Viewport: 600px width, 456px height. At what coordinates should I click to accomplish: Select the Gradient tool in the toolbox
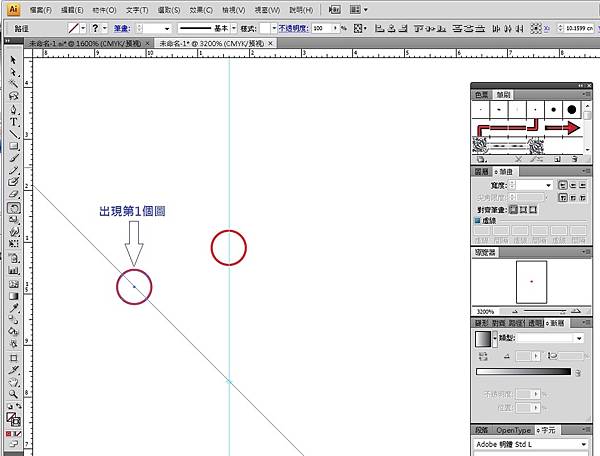[x=13, y=296]
